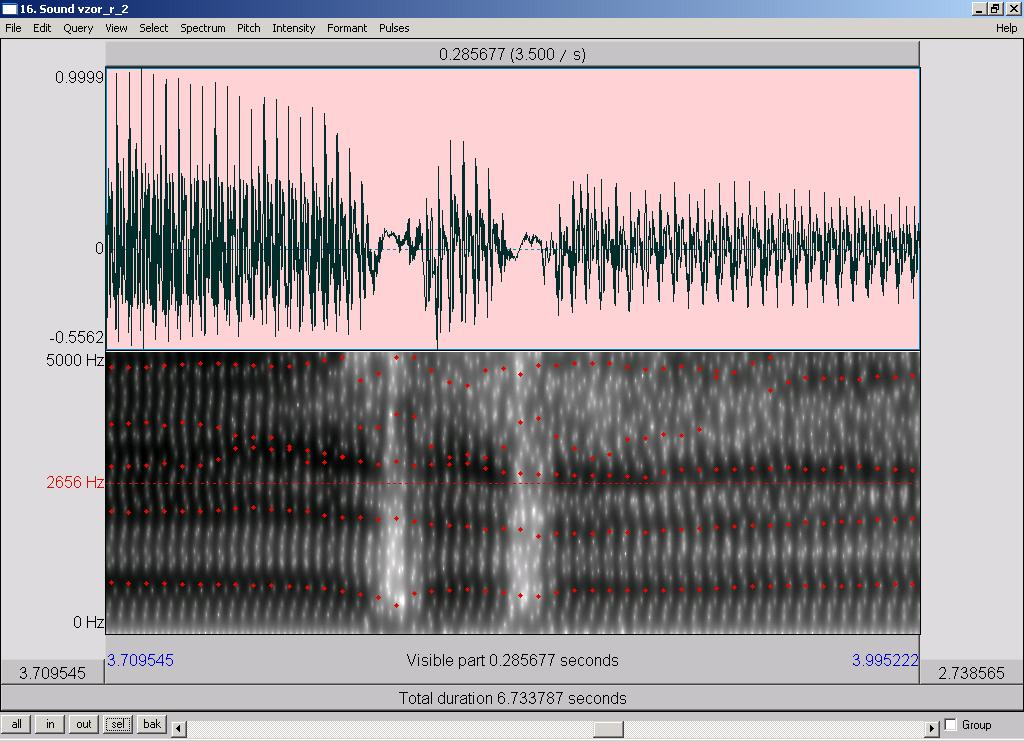This screenshot has width=1024, height=742.
Task: Open the Intensity menu
Action: [293, 28]
